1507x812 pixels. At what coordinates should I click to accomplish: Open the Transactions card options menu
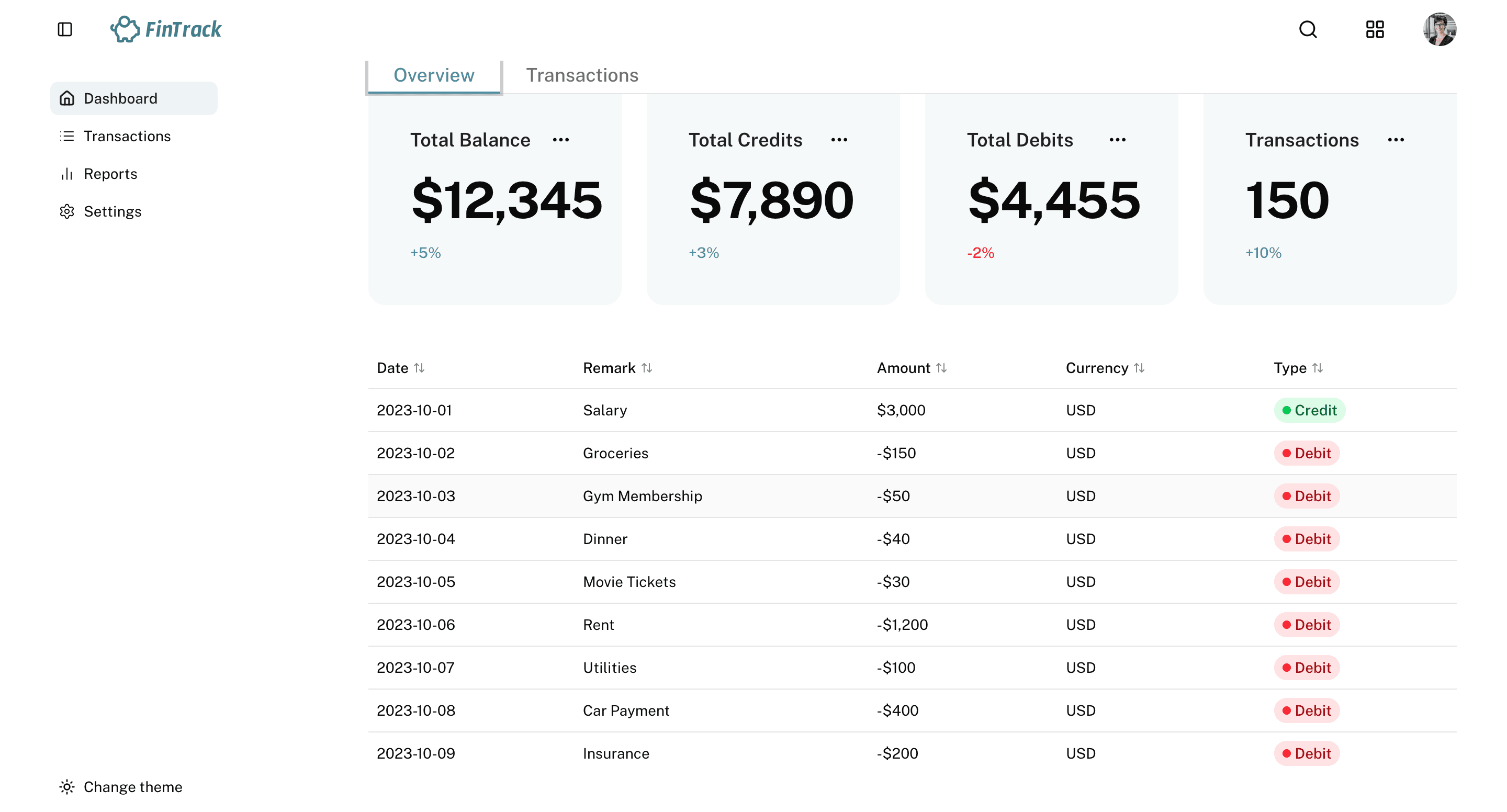(1394, 140)
